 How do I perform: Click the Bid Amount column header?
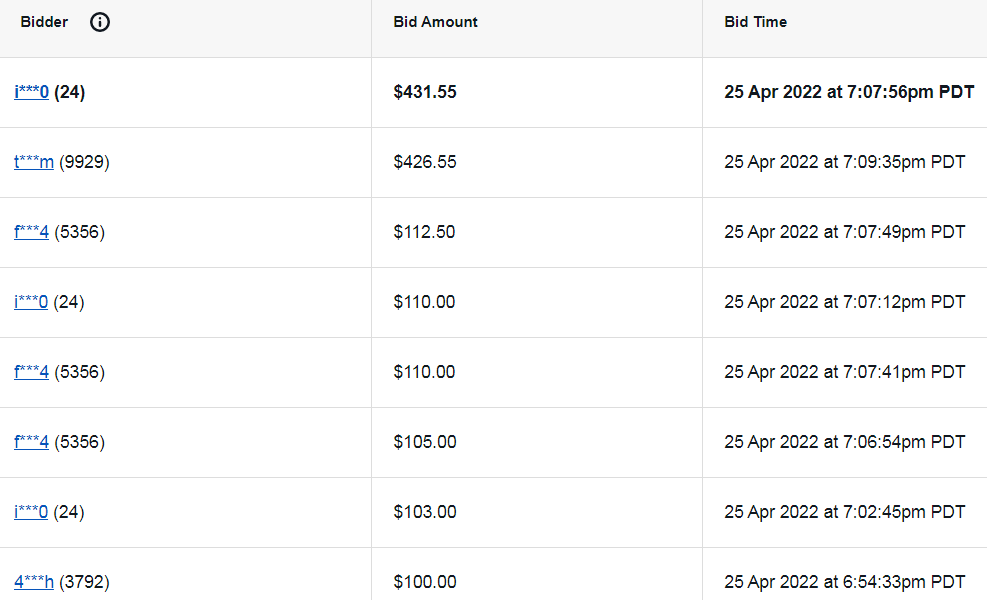coord(436,22)
